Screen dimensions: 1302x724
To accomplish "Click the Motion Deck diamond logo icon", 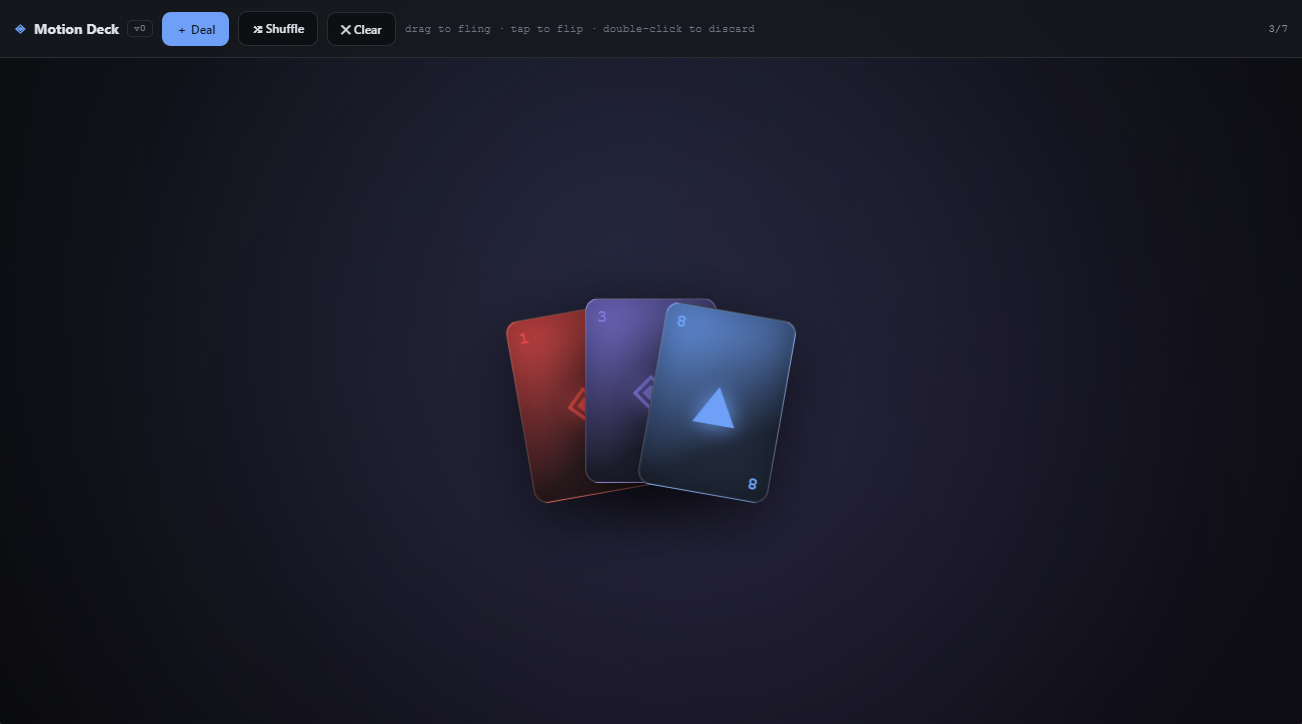I will pos(20,29).
